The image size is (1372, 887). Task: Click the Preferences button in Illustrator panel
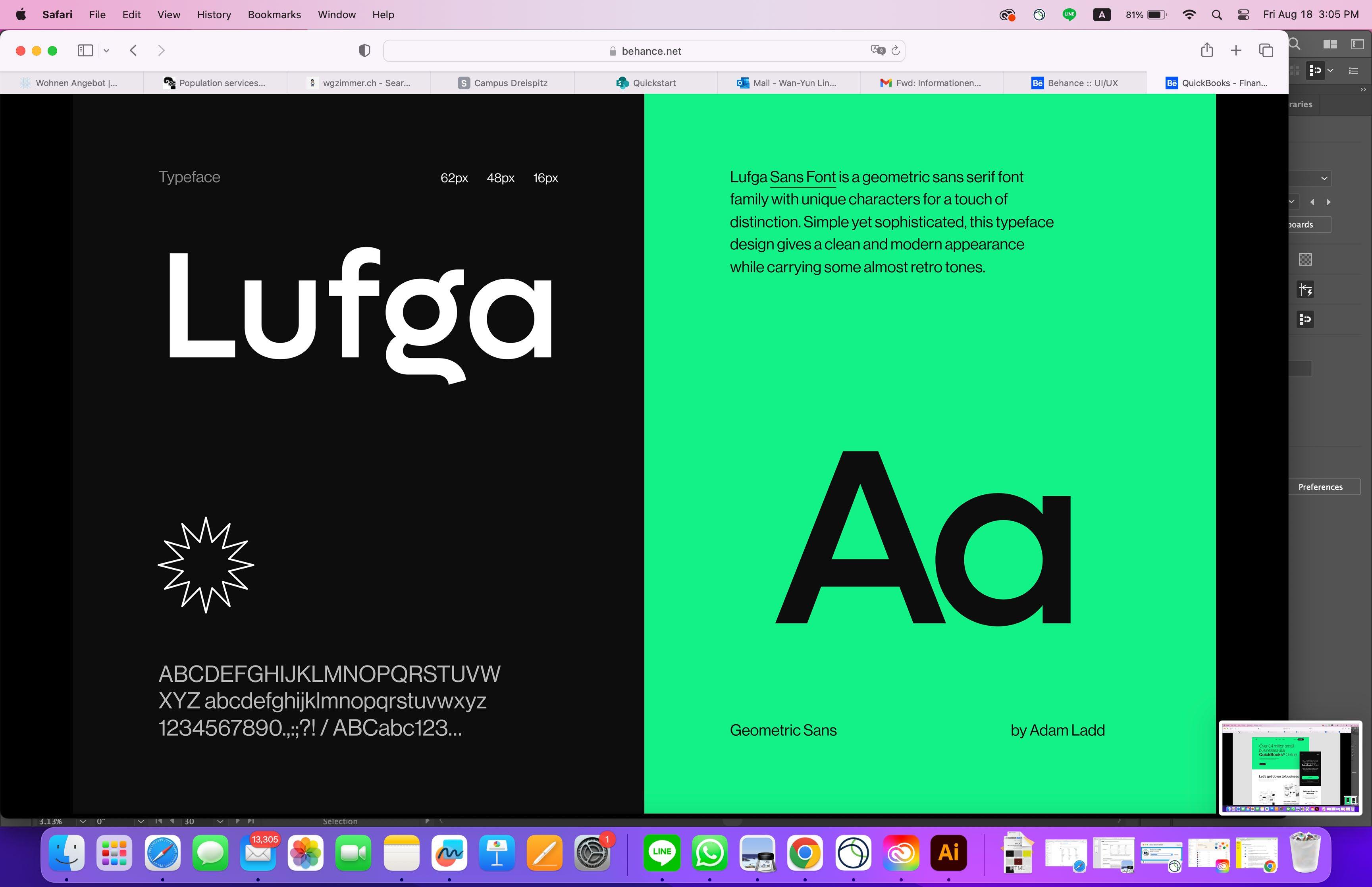1320,487
